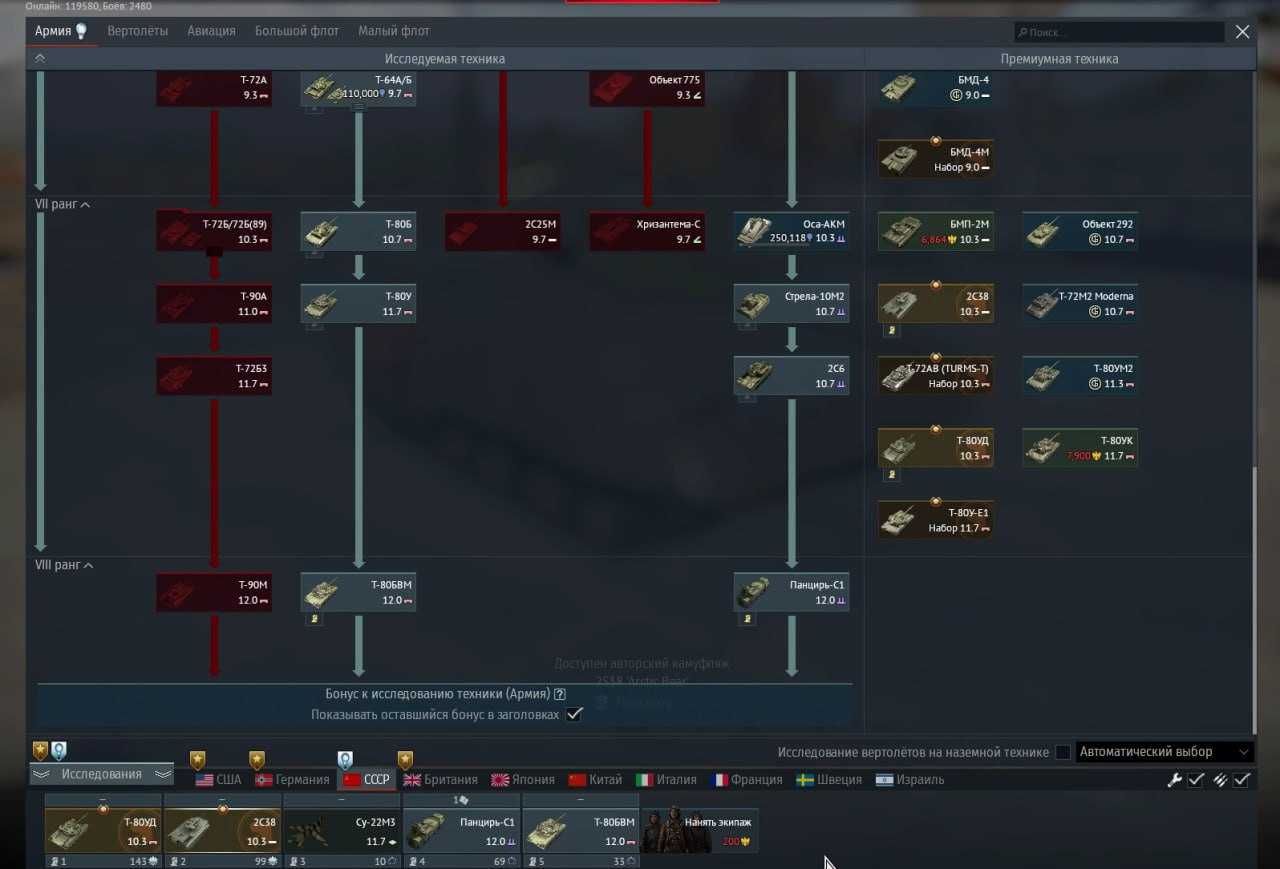Select the СССР nation
1280x869 pixels.
tap(366, 780)
